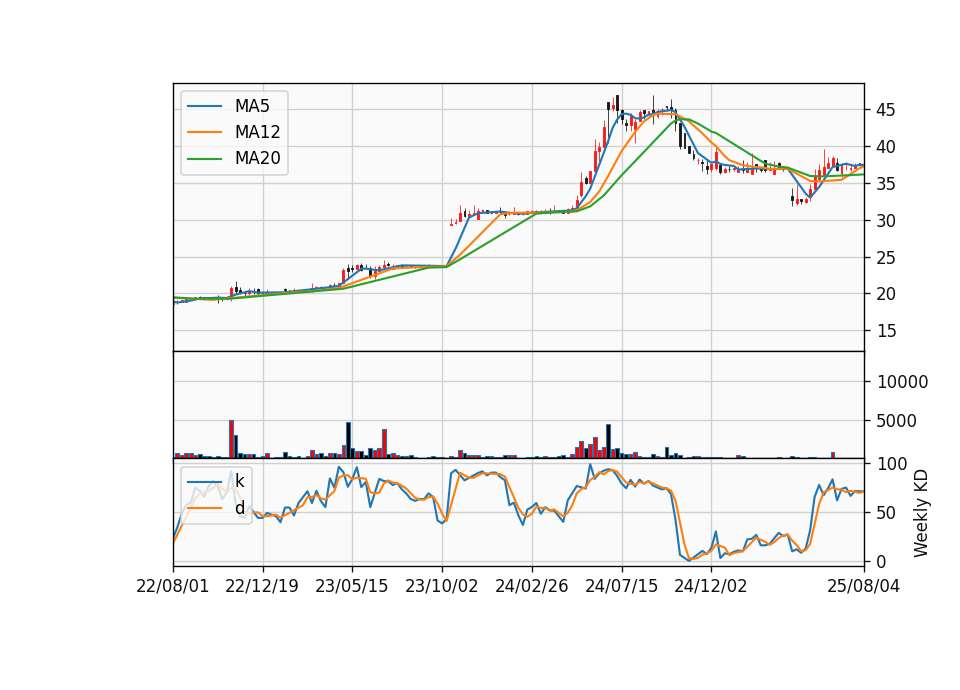Click the price axis value 20
Image resolution: width=960 pixels, height=690 pixels.
(x=885, y=294)
